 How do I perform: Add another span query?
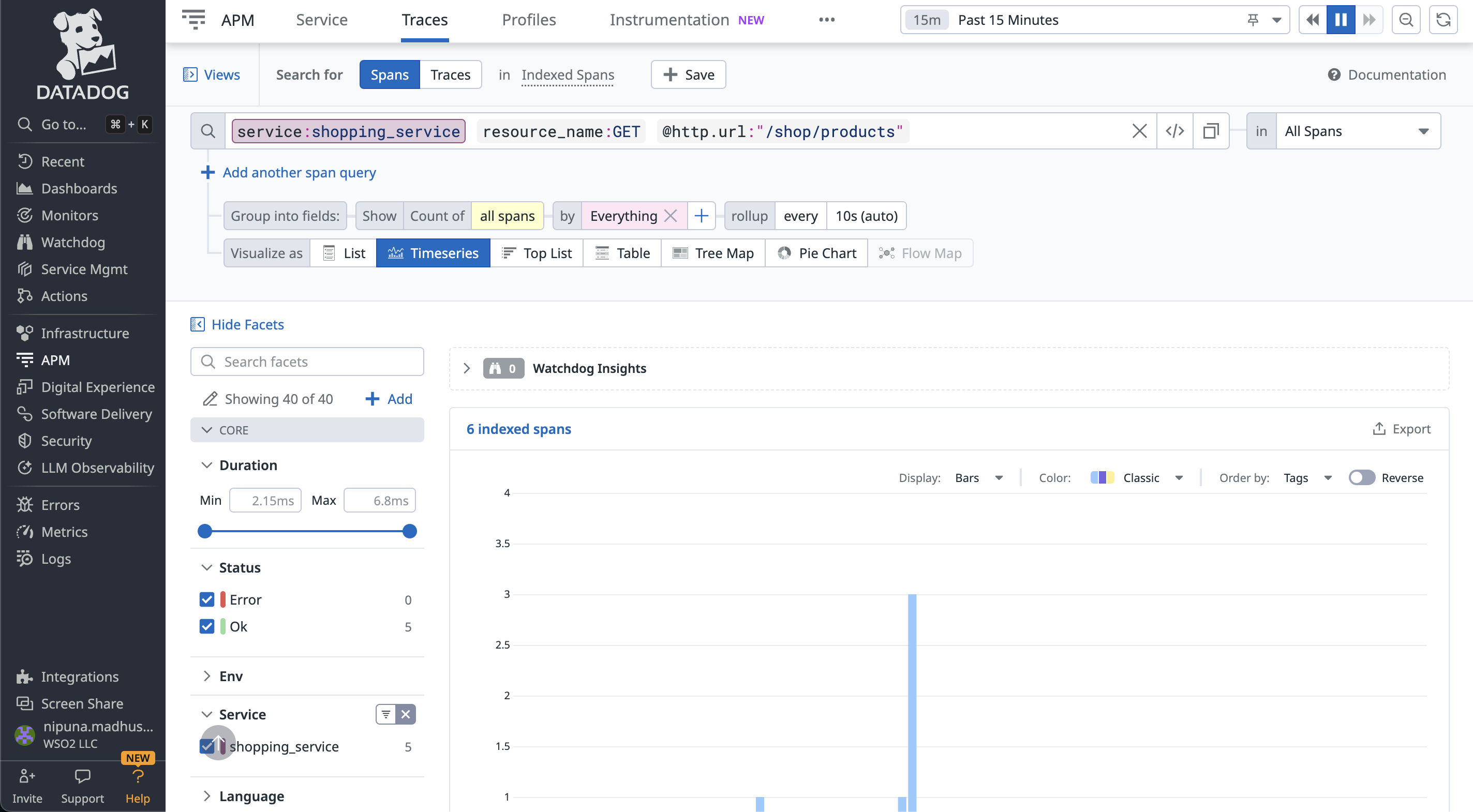289,173
